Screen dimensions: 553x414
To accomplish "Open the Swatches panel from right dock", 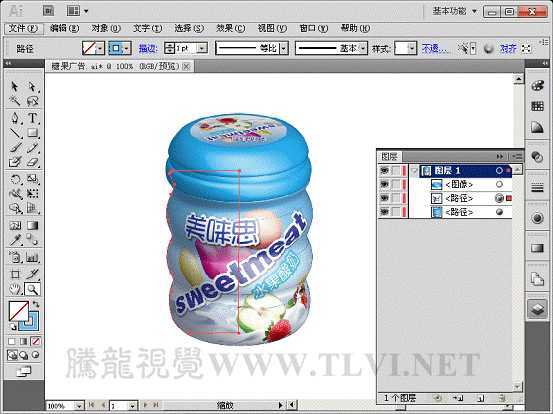I will pyautogui.click(x=537, y=106).
